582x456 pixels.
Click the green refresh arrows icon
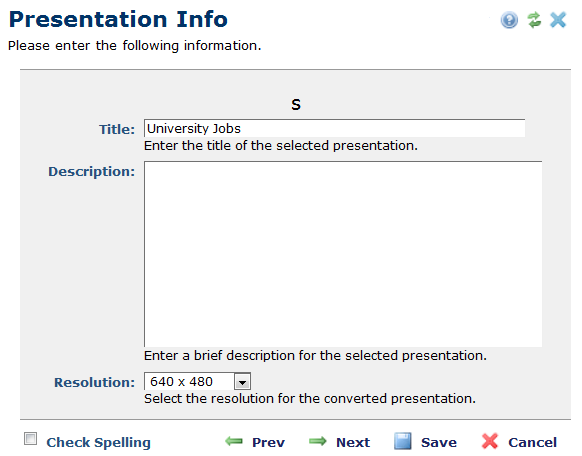point(534,20)
